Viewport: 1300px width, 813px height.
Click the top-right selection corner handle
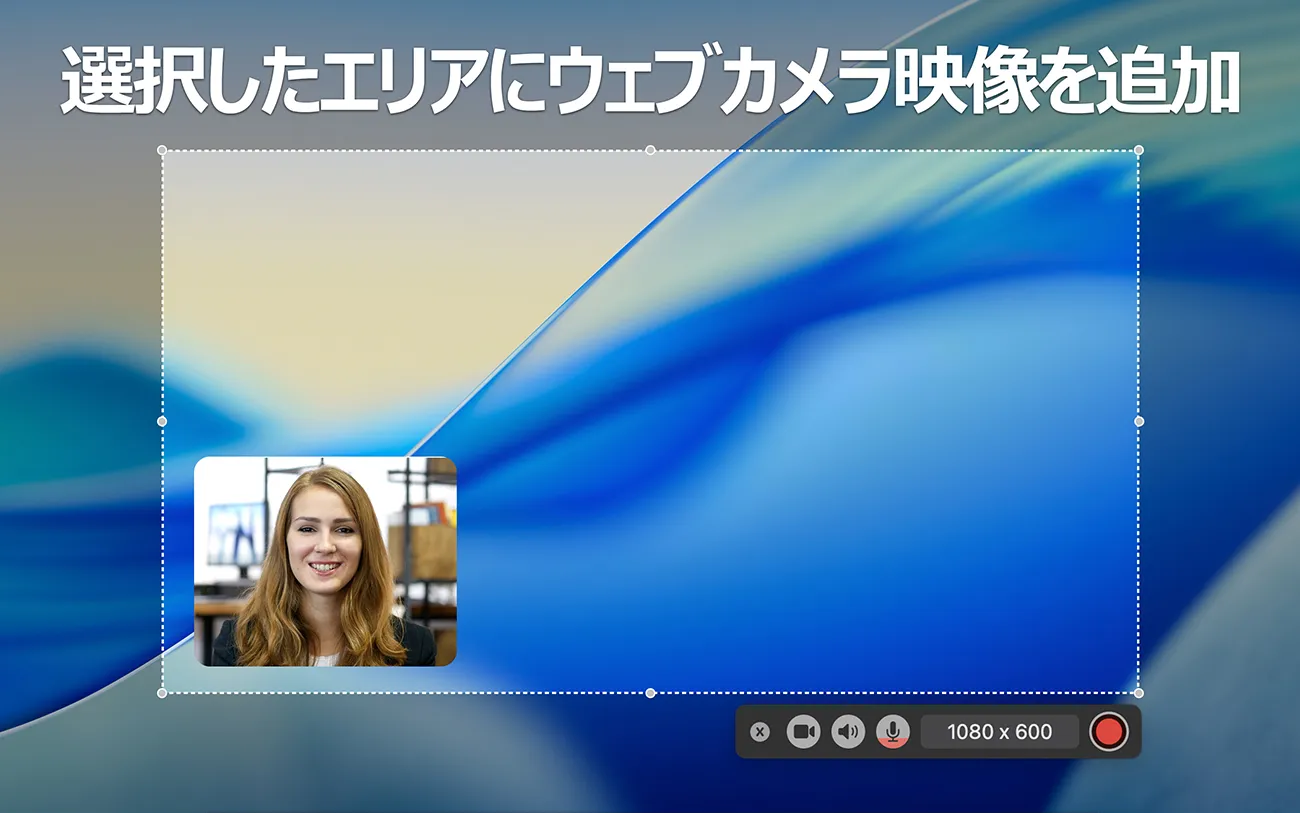coord(1138,150)
